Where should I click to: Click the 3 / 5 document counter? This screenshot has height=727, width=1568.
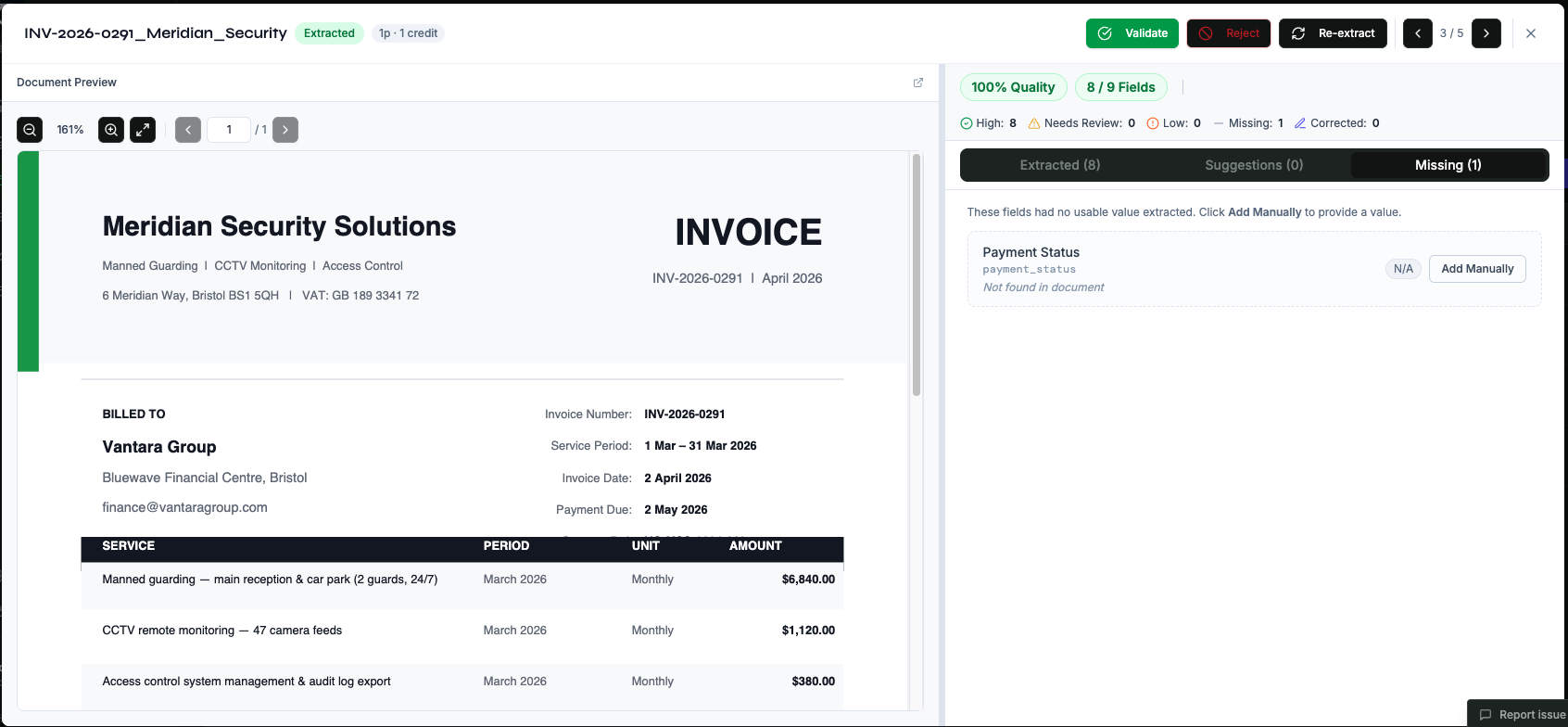click(x=1451, y=33)
